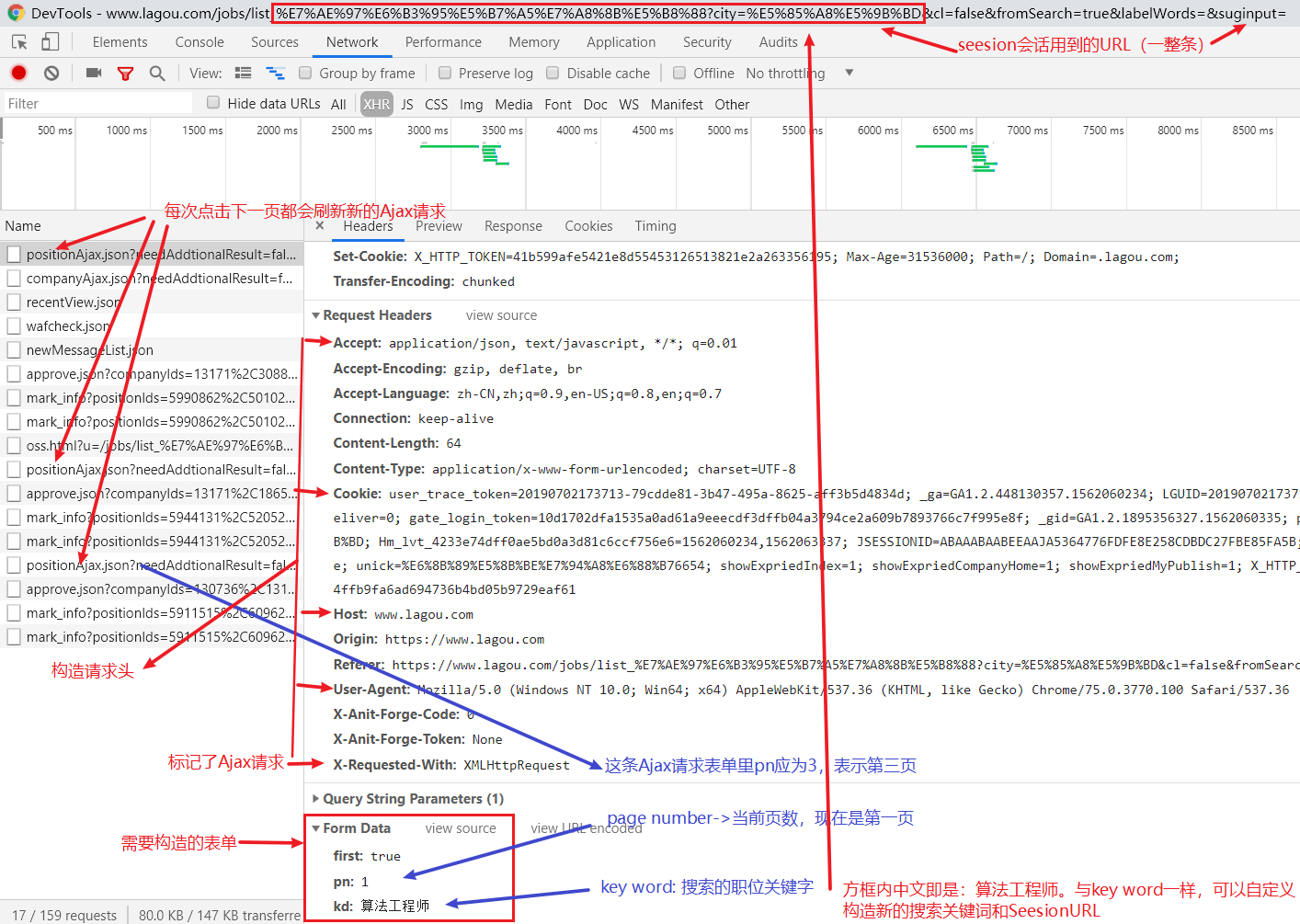The image size is (1300, 924).
Task: Click the inspect element cursor icon
Action: pos(19,42)
